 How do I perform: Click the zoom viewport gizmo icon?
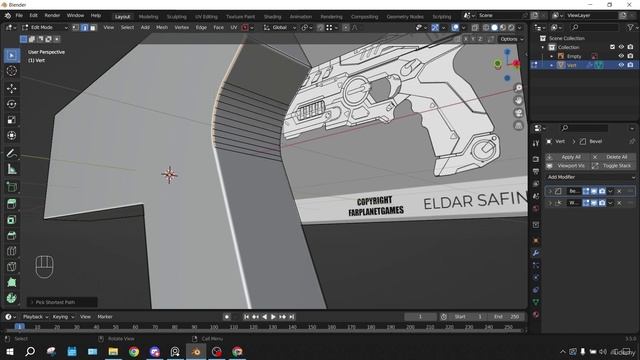(x=518, y=88)
